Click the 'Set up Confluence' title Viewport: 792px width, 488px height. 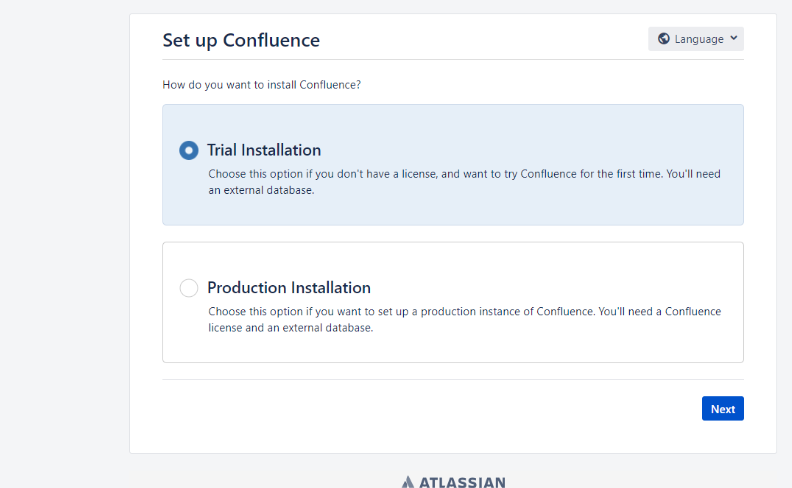[241, 40]
